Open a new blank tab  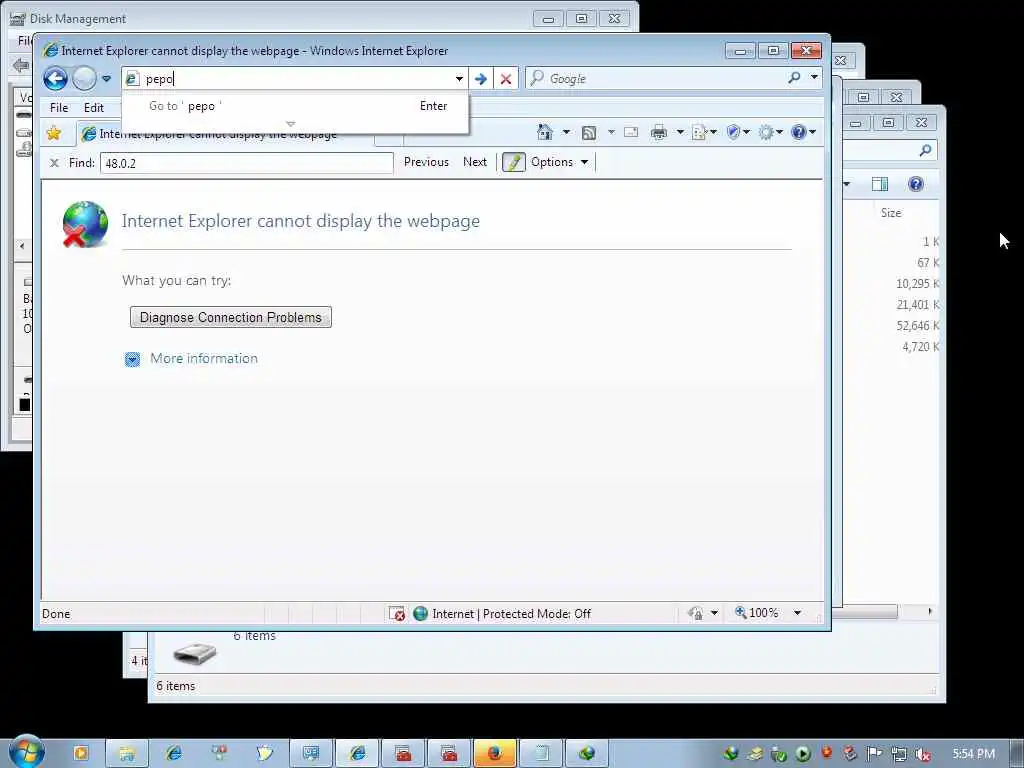coord(389,138)
